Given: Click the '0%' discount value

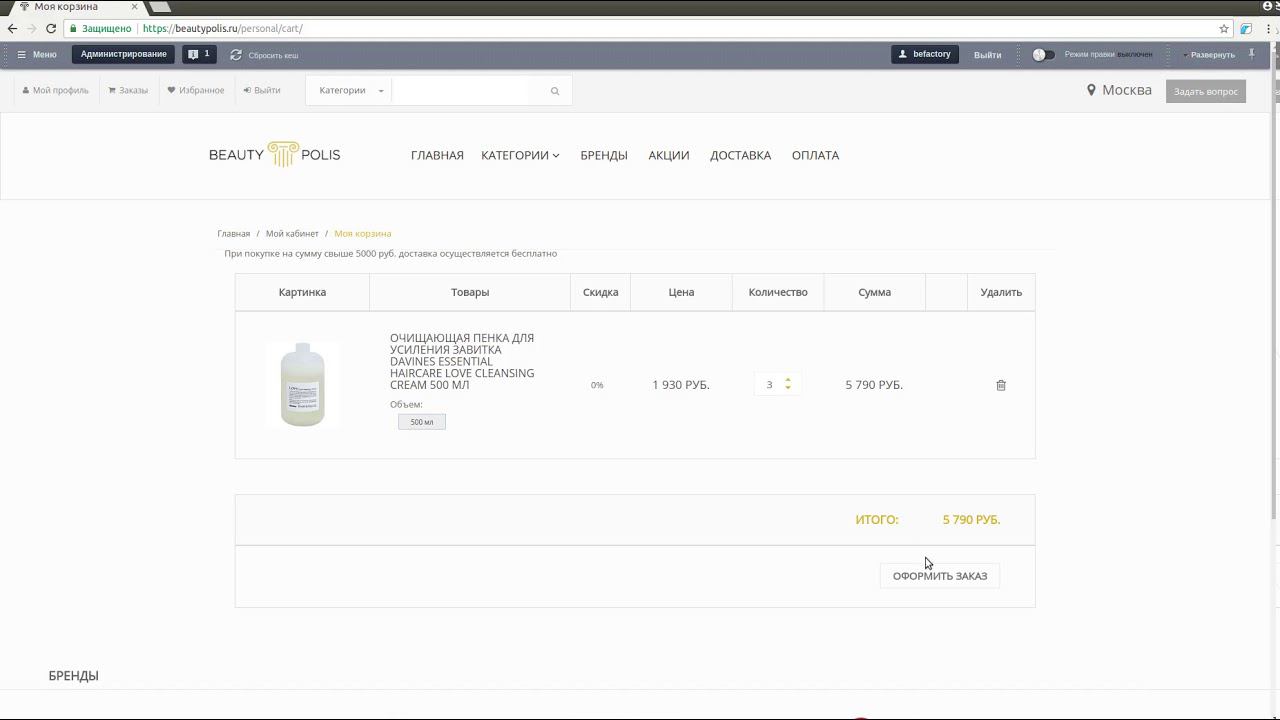Looking at the screenshot, I should click(597, 385).
